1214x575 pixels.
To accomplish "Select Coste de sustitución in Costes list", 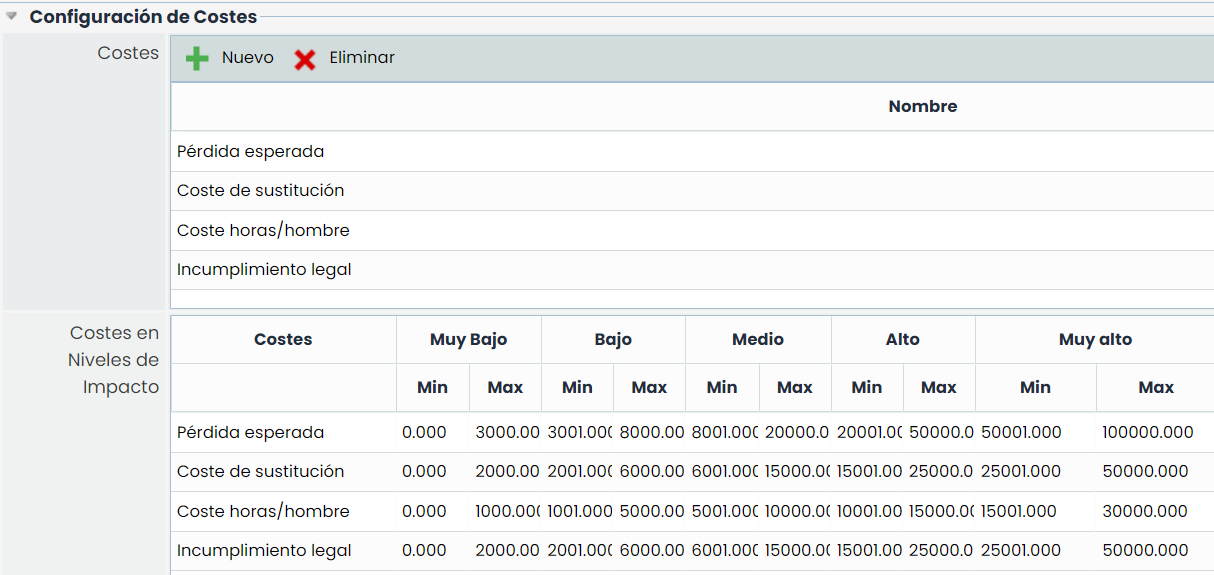I will [260, 191].
